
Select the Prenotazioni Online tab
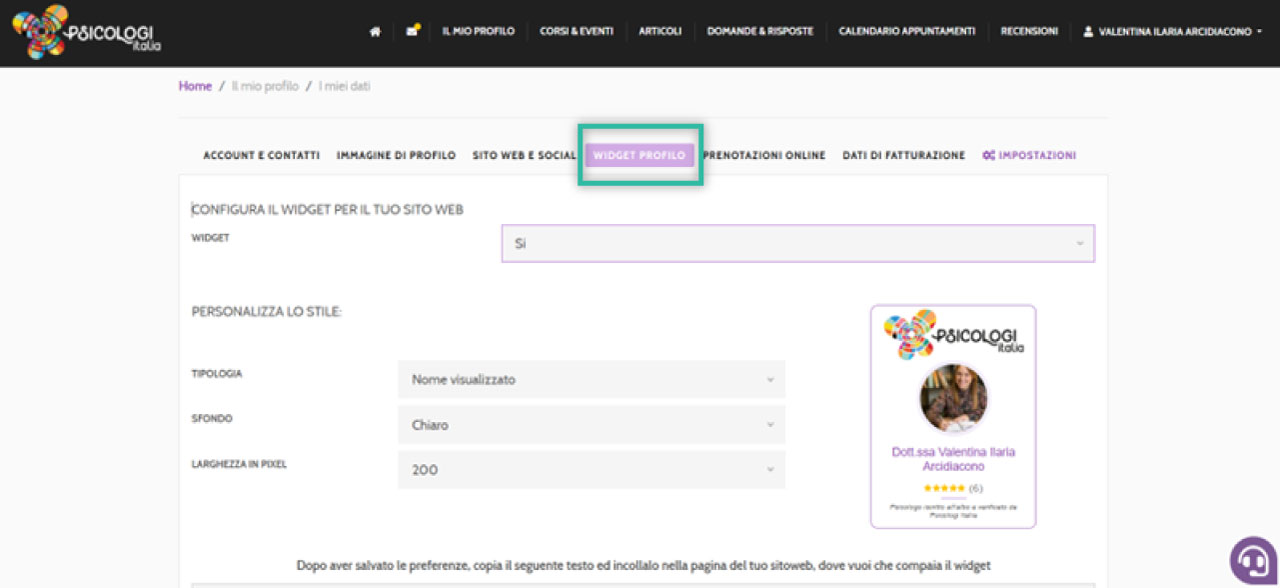764,156
